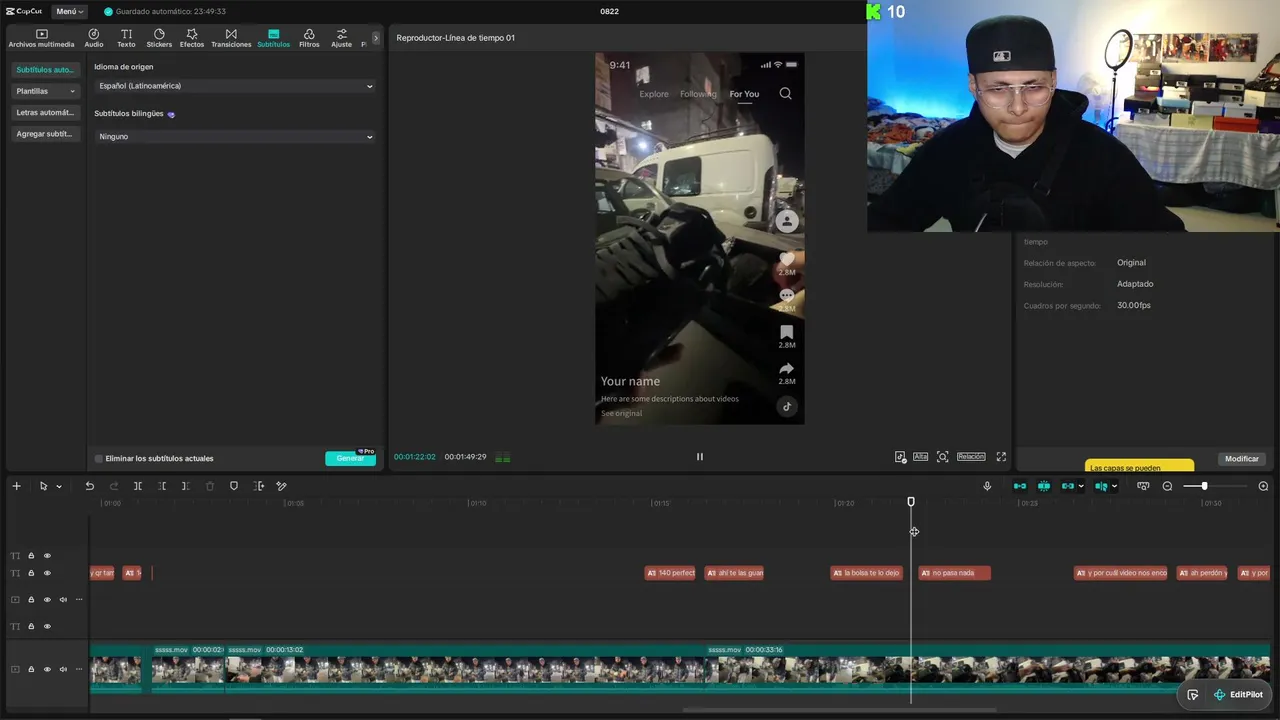Click the share arrow icon in preview
This screenshot has width=1280, height=720.
click(787, 369)
